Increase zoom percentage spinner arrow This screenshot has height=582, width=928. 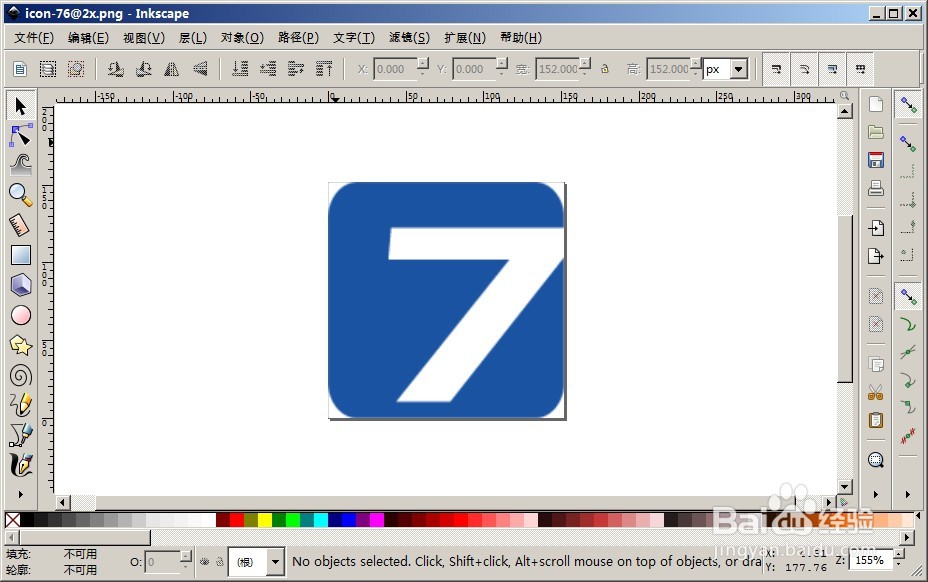(899, 554)
